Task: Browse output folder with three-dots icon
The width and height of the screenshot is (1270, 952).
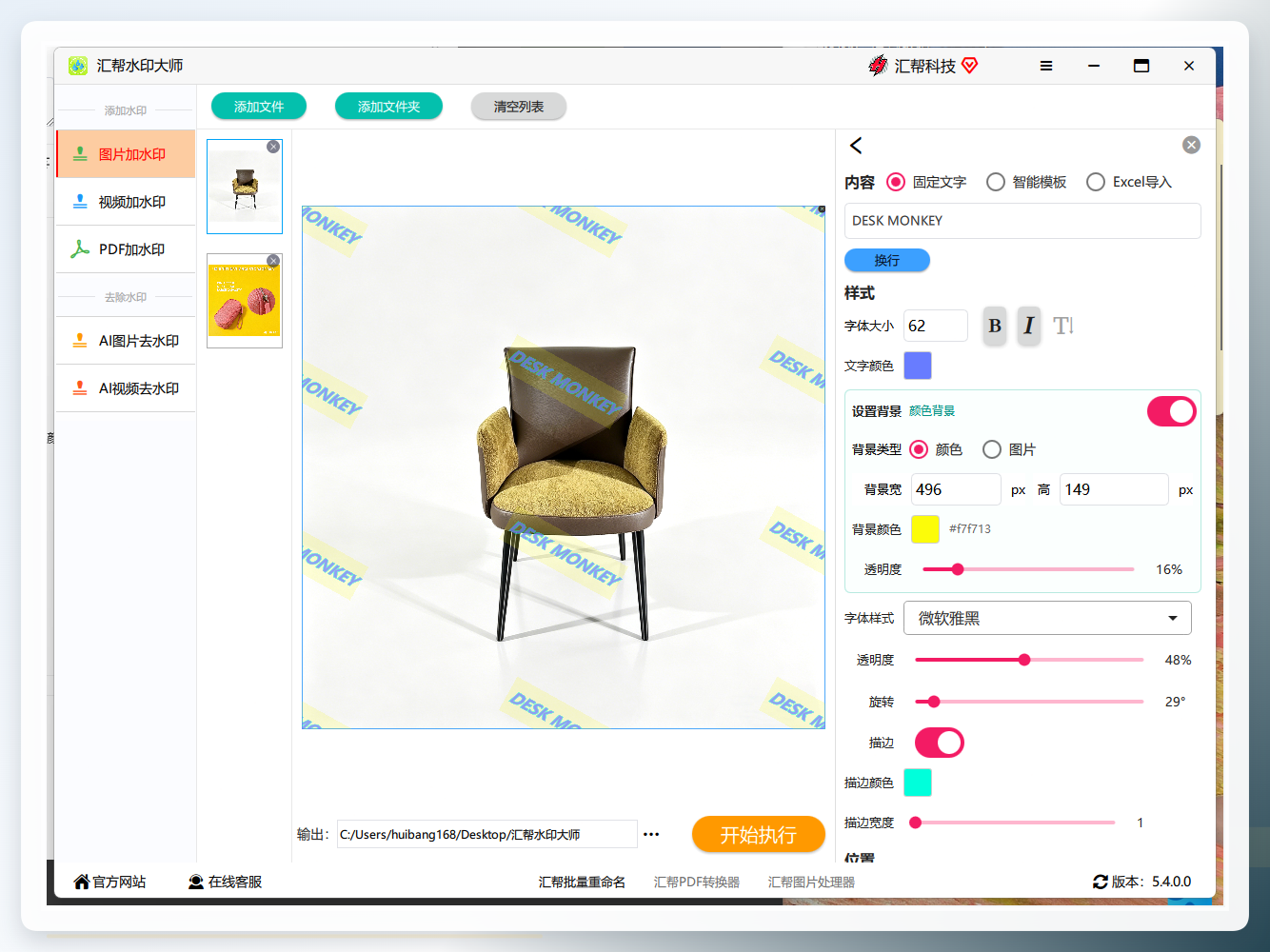Action: point(651,834)
